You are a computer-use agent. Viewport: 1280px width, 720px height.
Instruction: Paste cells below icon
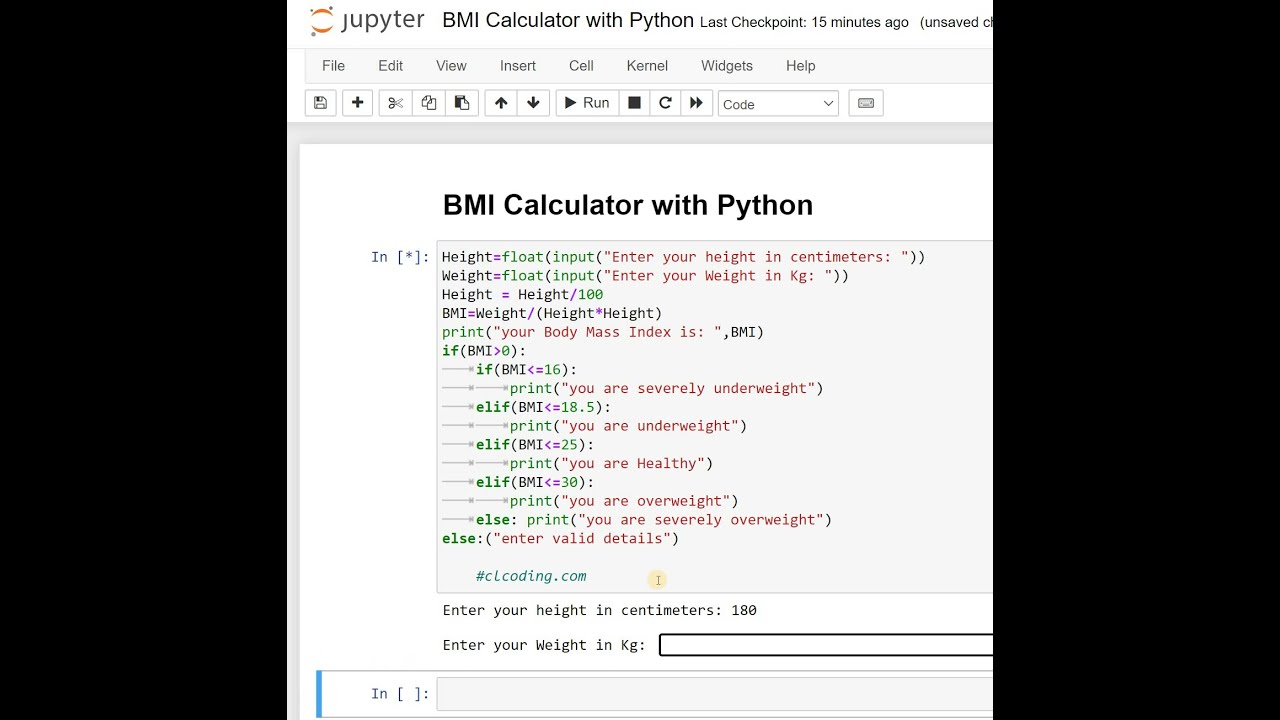[462, 103]
